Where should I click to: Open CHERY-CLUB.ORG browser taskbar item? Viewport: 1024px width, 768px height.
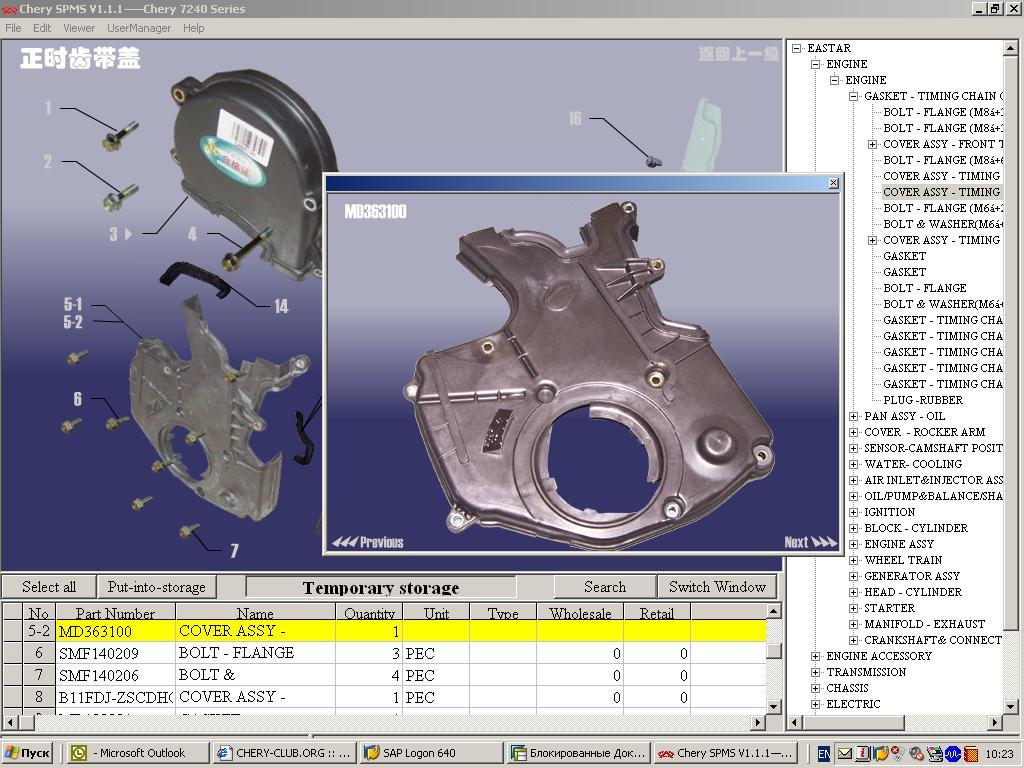click(x=284, y=753)
